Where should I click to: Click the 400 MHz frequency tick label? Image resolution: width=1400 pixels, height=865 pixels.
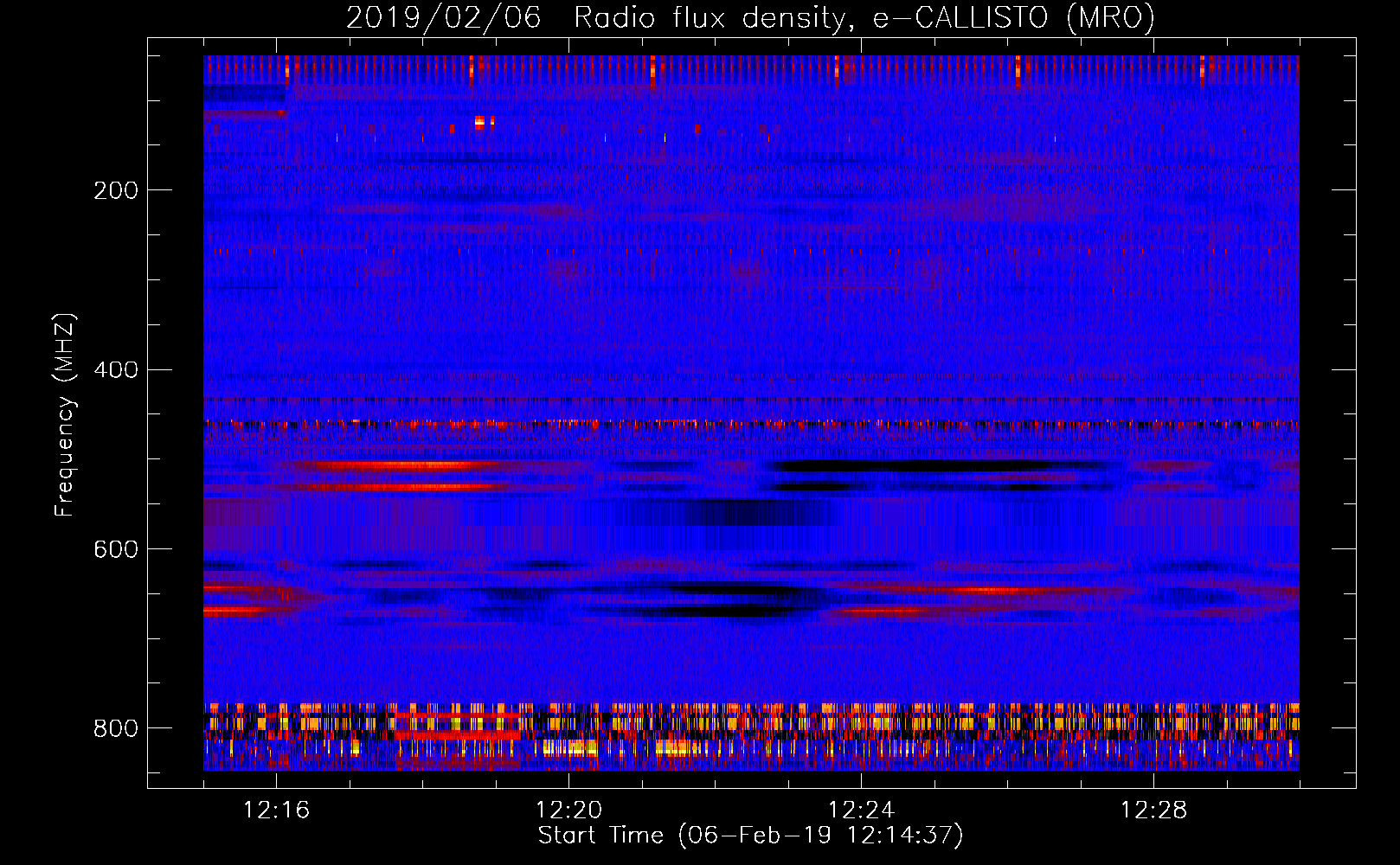pyautogui.click(x=116, y=370)
